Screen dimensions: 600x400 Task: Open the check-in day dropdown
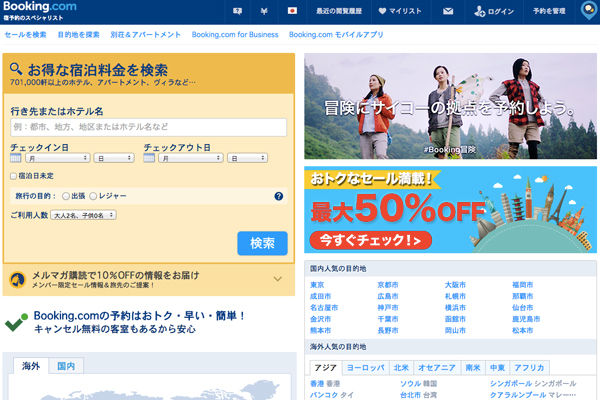(x=114, y=158)
